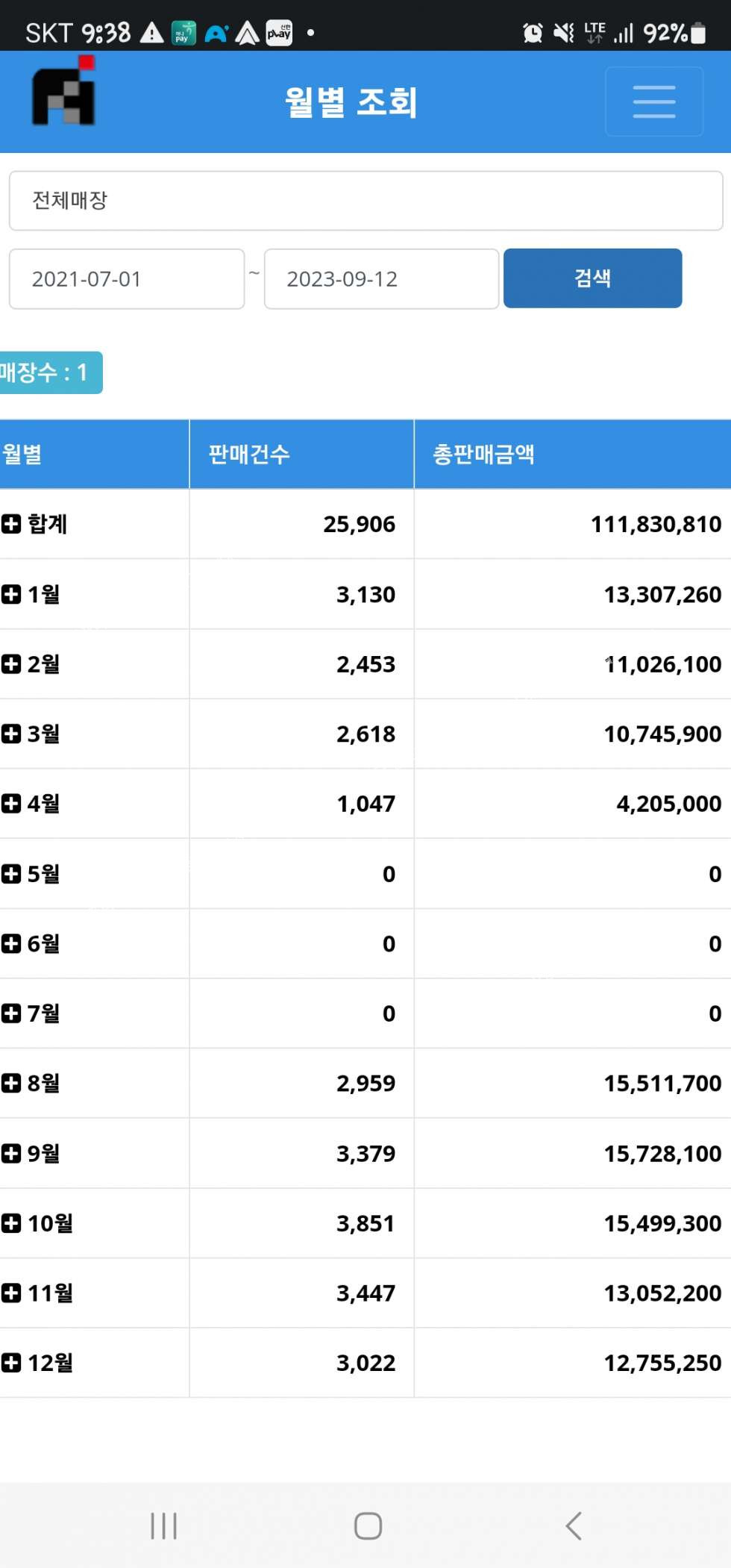This screenshot has width=731, height=1568.
Task: Edit the end date 2023-09-12 field
Action: point(381,279)
